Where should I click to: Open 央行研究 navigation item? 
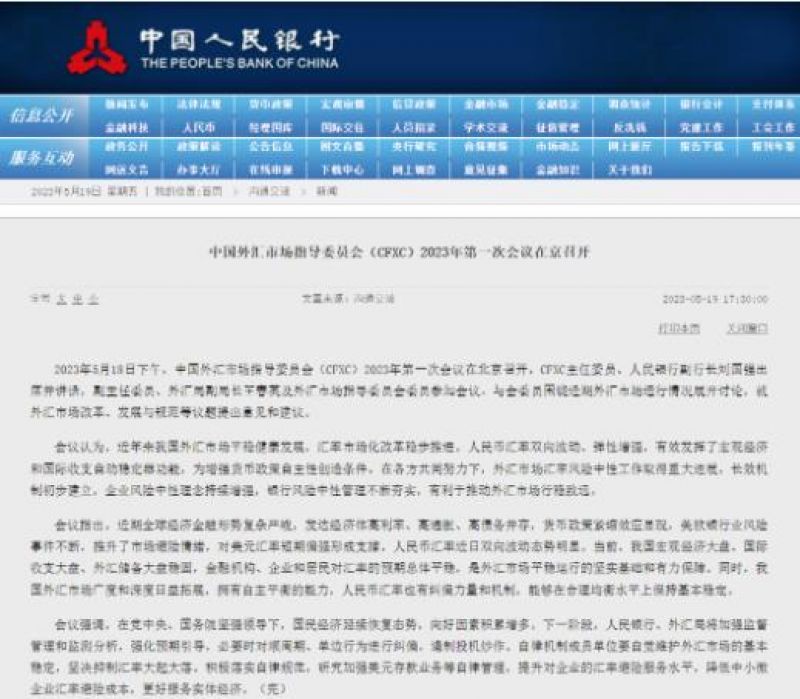click(x=414, y=147)
